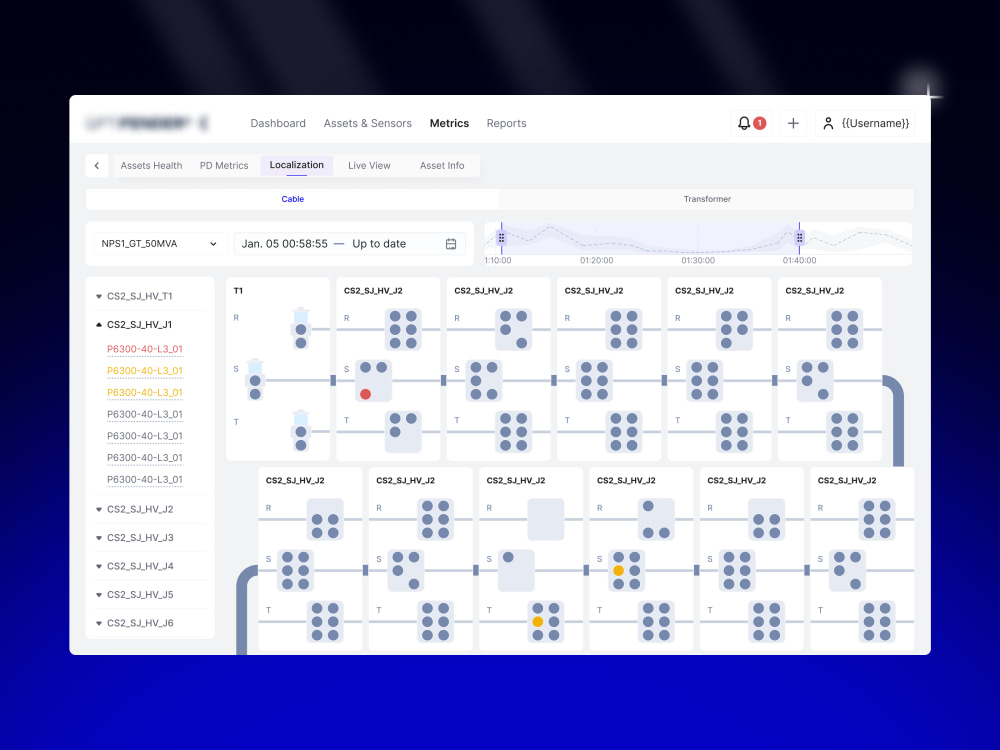Open Assets & Sensors page
This screenshot has width=1000, height=750.
[x=367, y=123]
